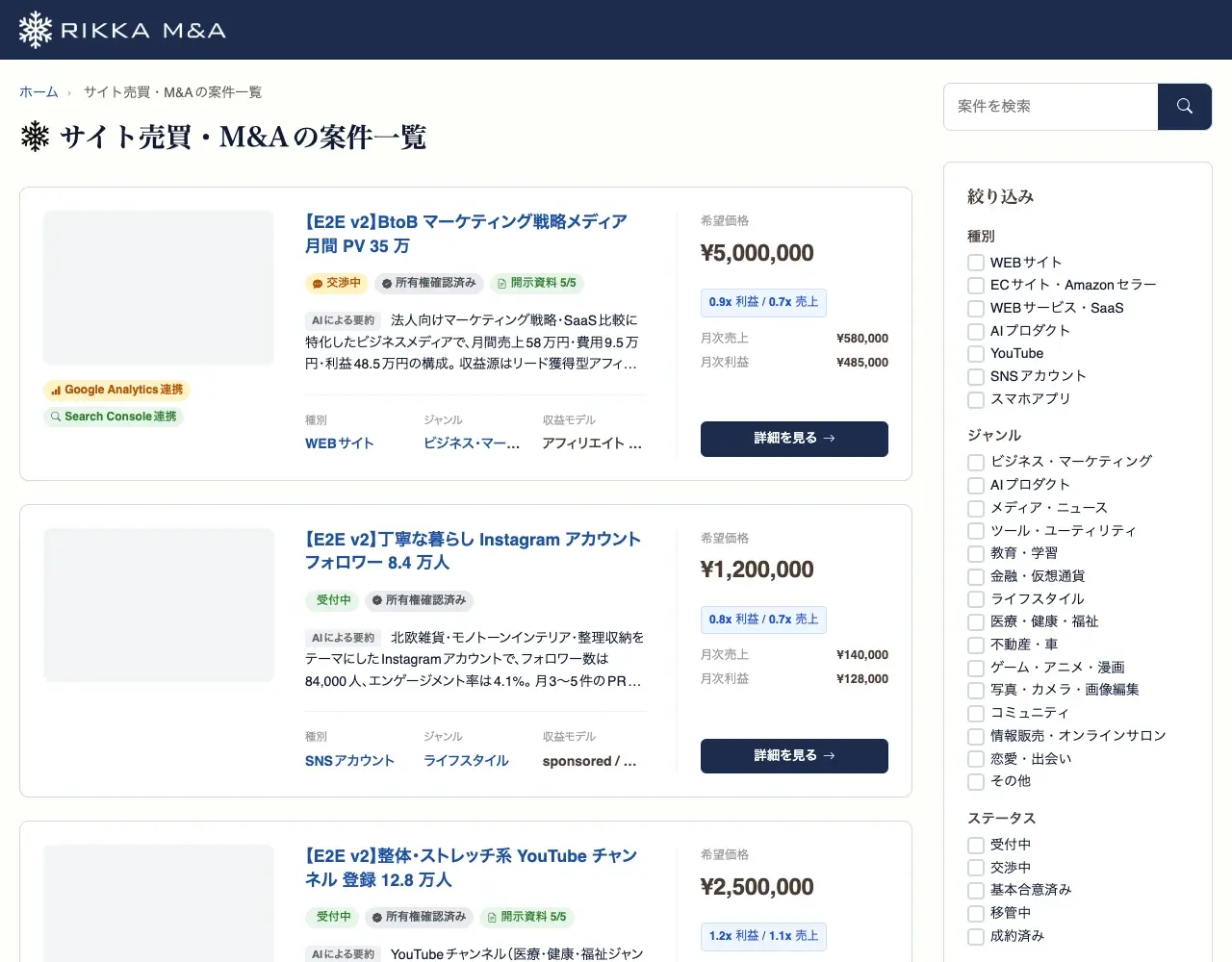The image size is (1232, 962).
Task: Click 所有権確認済み badge on Instagram listing
Action: tap(419, 600)
